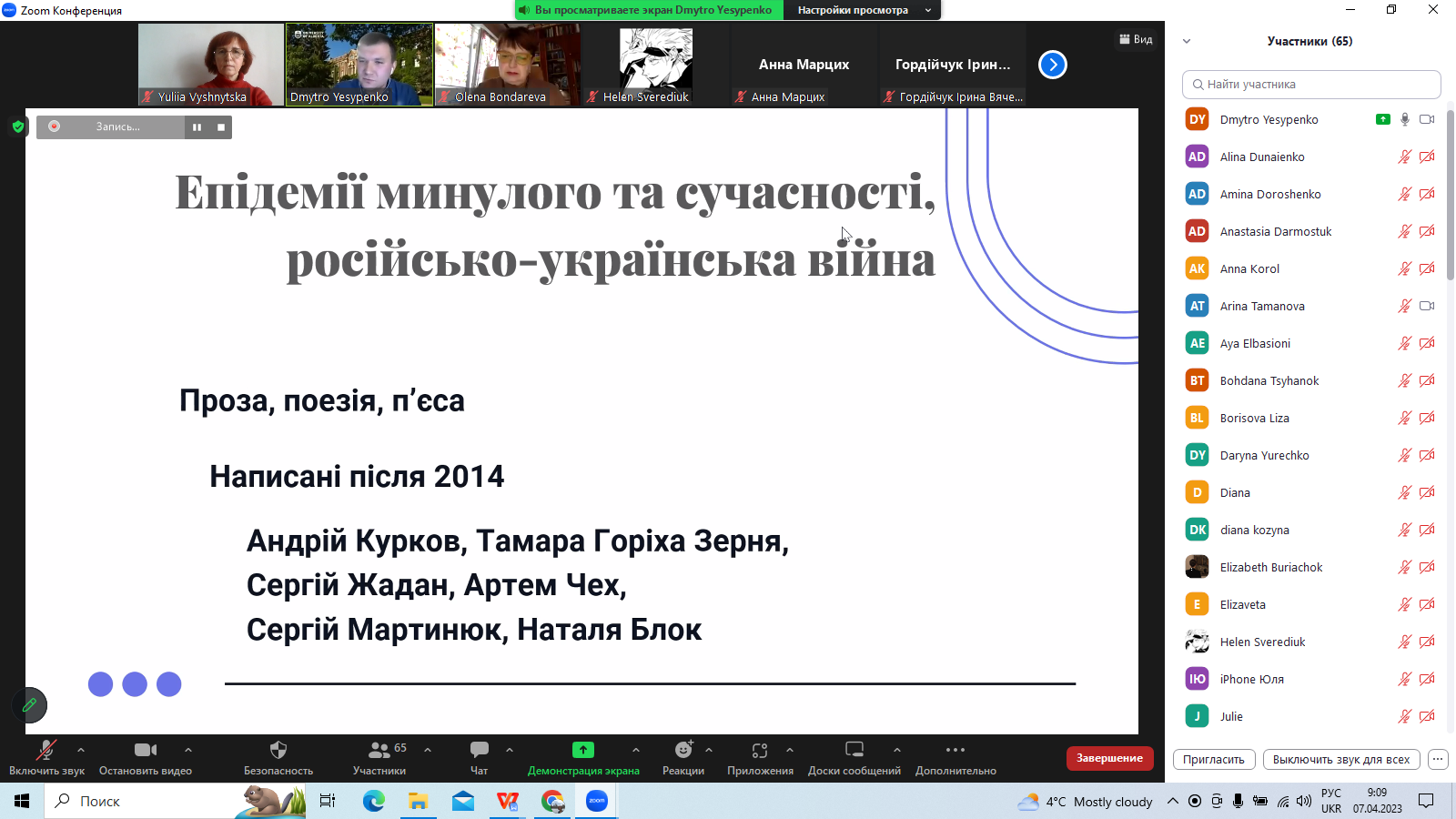Collapse the participants panel chevron
Viewport: 1456px width, 819px height.
coord(1187,41)
